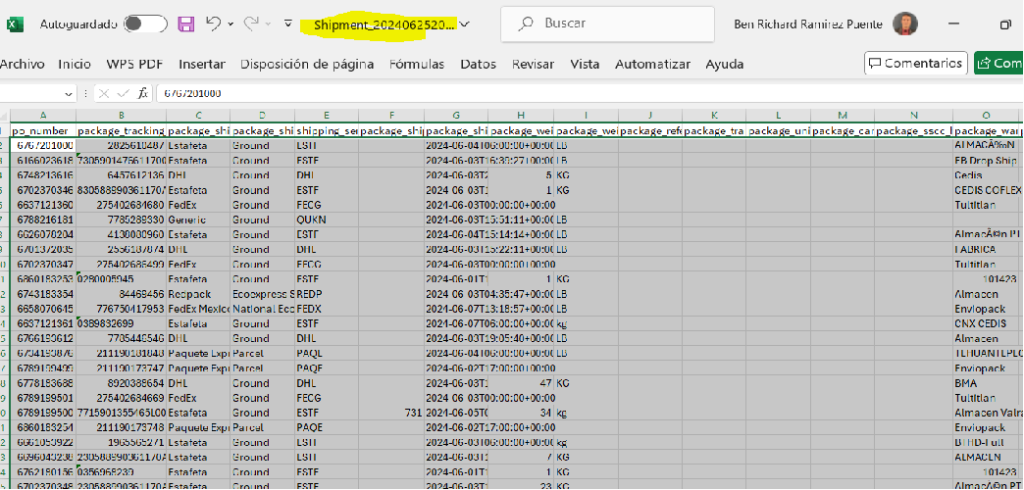
Task: Click the po_number header cell
Action: (43, 131)
